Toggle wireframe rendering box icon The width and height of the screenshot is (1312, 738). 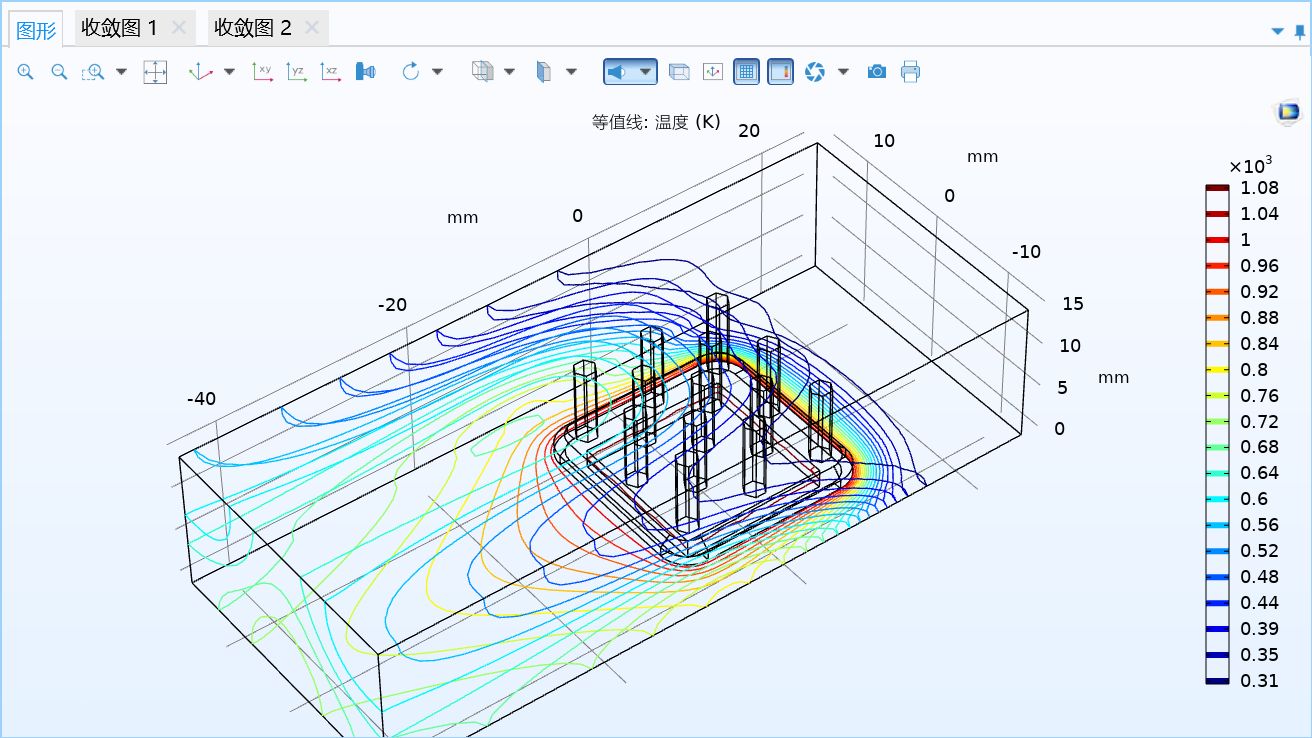pos(679,72)
